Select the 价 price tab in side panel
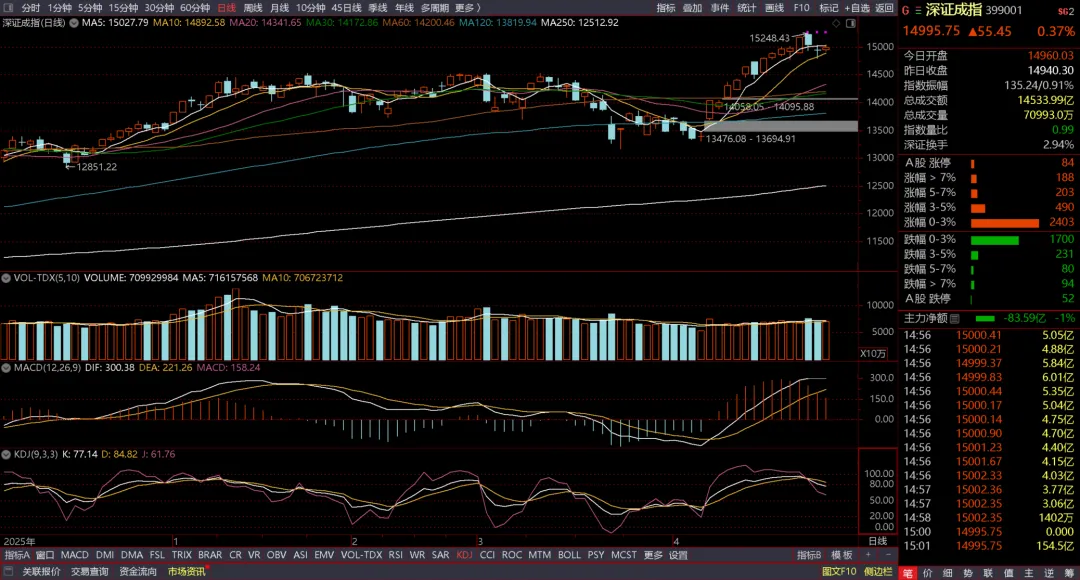 click(x=928, y=573)
